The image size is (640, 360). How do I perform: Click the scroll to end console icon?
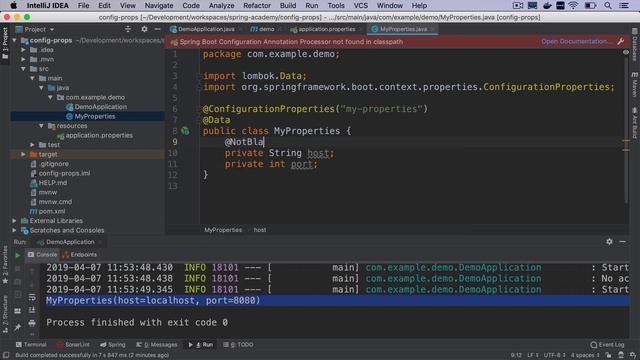32,310
